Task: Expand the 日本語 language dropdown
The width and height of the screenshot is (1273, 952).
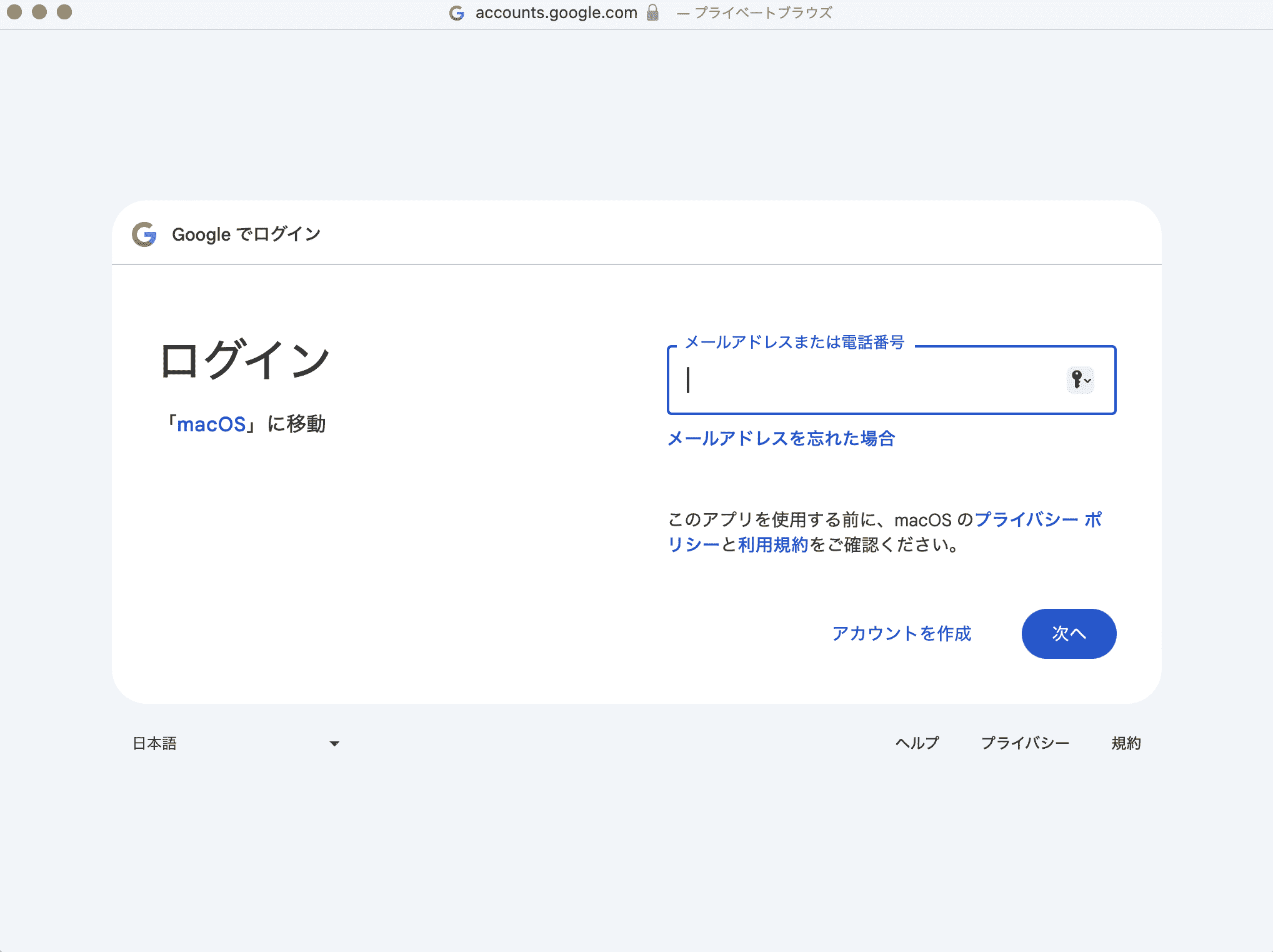Action: pos(236,743)
